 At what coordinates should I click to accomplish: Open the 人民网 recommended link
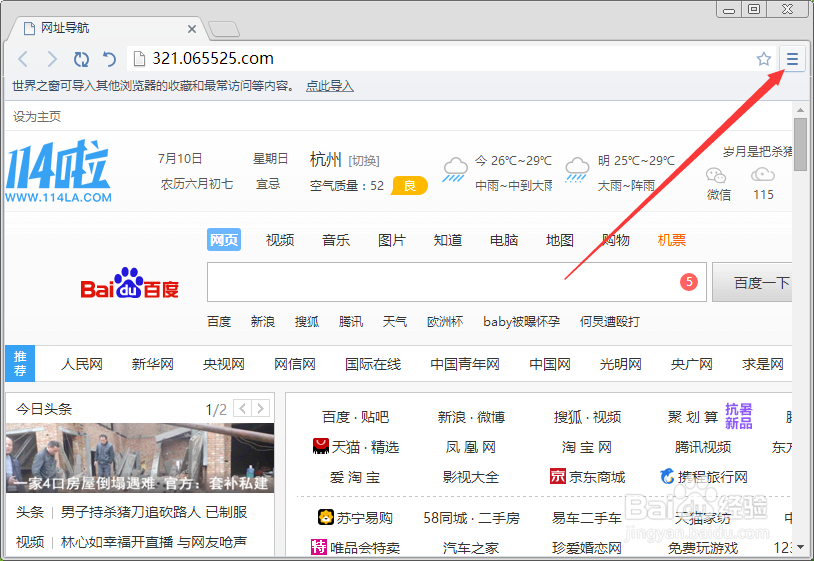pyautogui.click(x=82, y=364)
